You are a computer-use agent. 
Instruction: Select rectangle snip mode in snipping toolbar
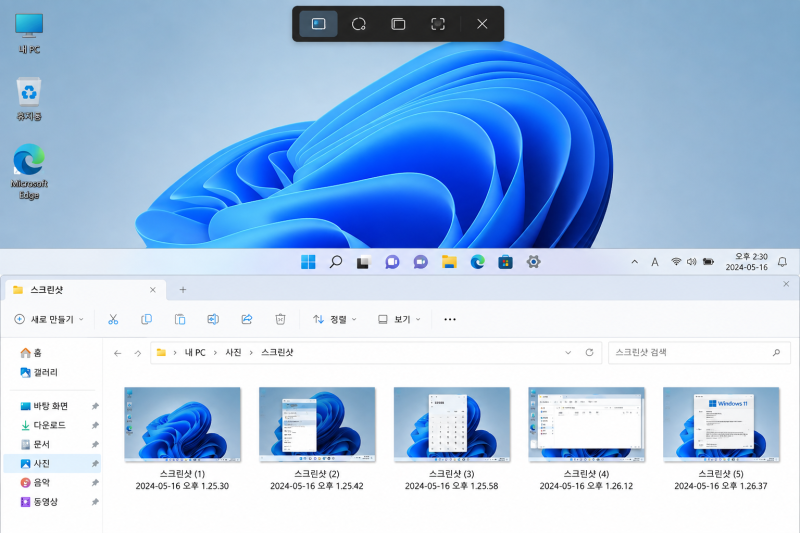[x=318, y=24]
